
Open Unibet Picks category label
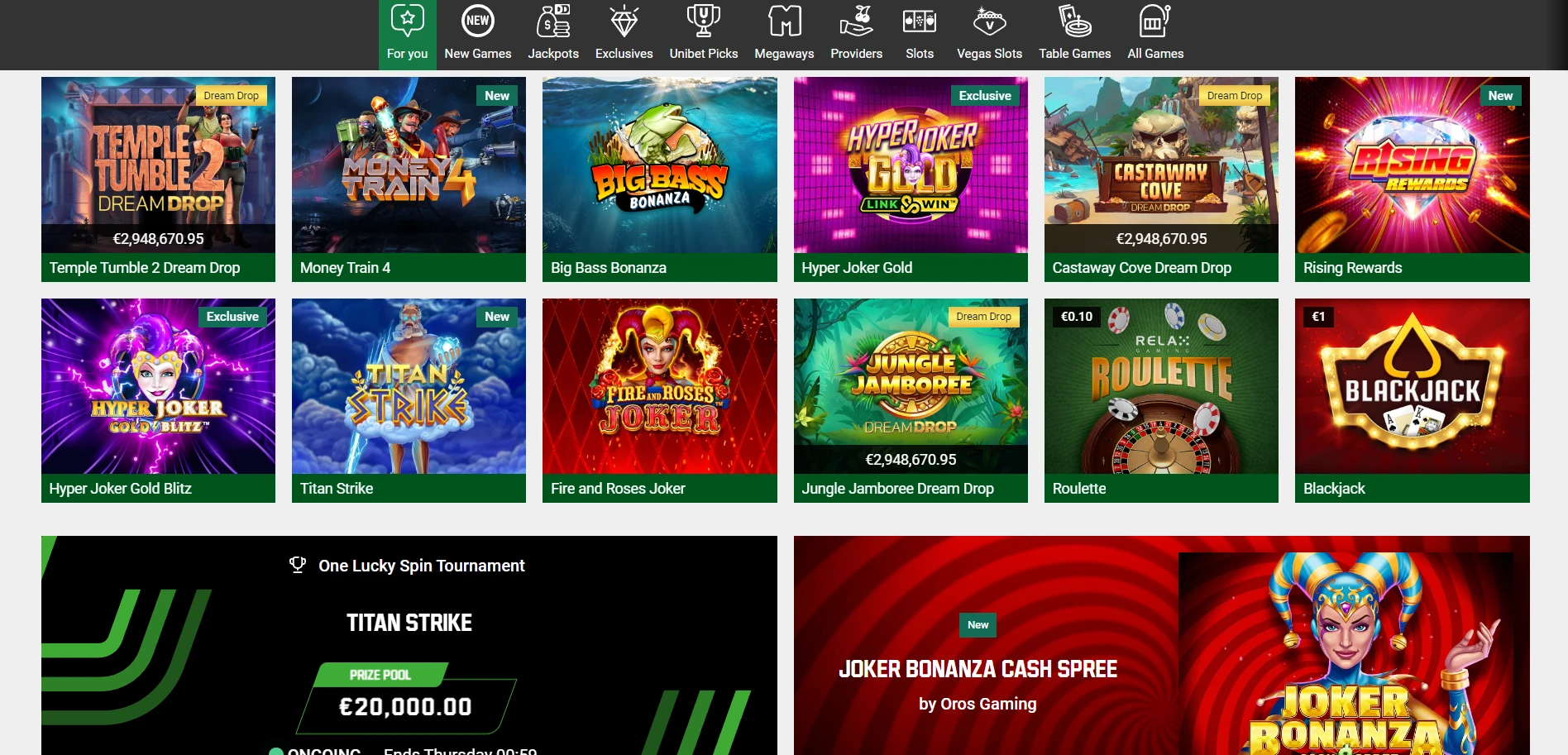(x=704, y=54)
